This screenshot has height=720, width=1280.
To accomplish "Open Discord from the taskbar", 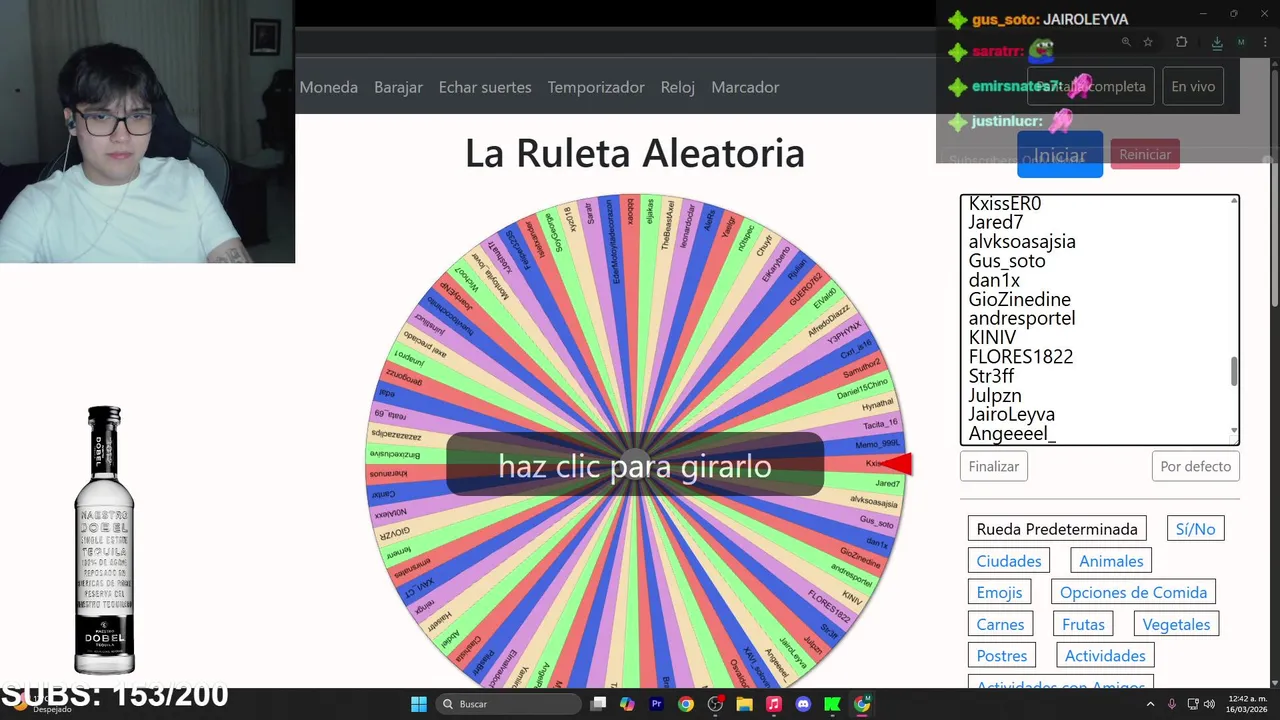I will click(803, 704).
